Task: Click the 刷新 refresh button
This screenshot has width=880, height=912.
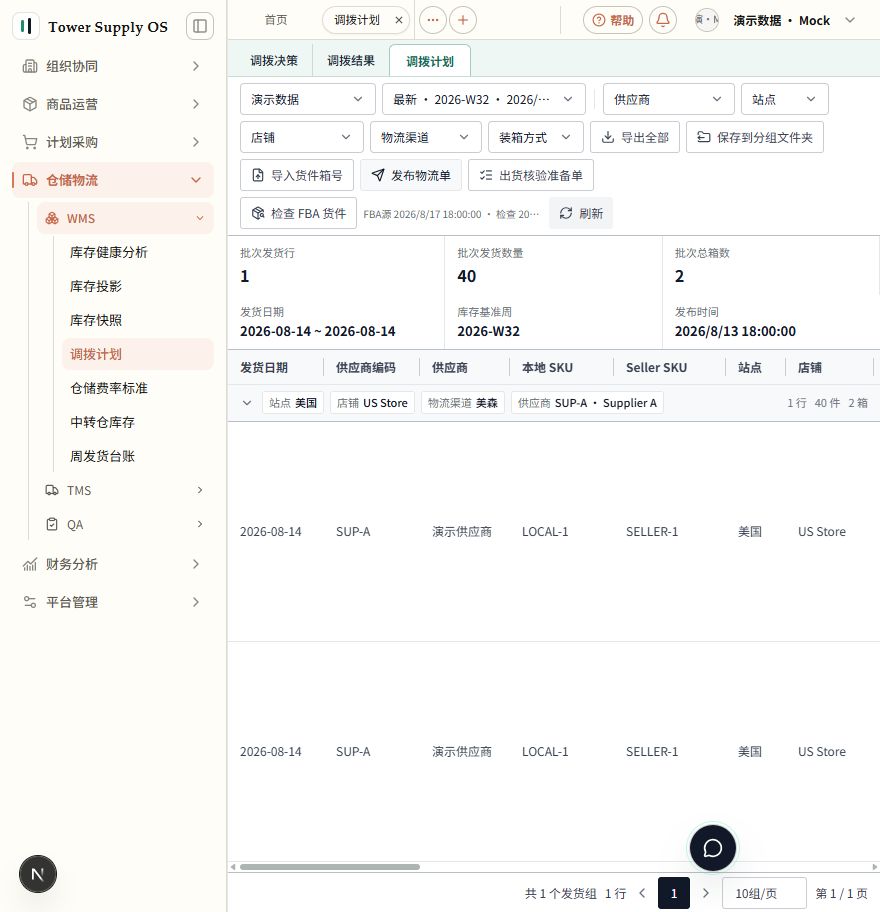Action: click(580, 213)
